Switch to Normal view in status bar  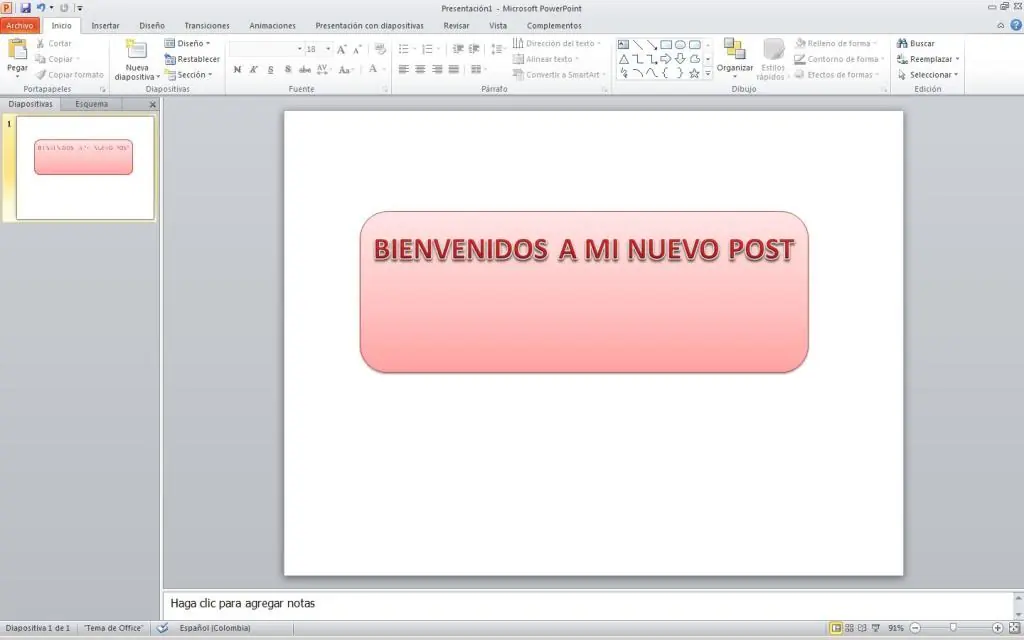click(835, 628)
